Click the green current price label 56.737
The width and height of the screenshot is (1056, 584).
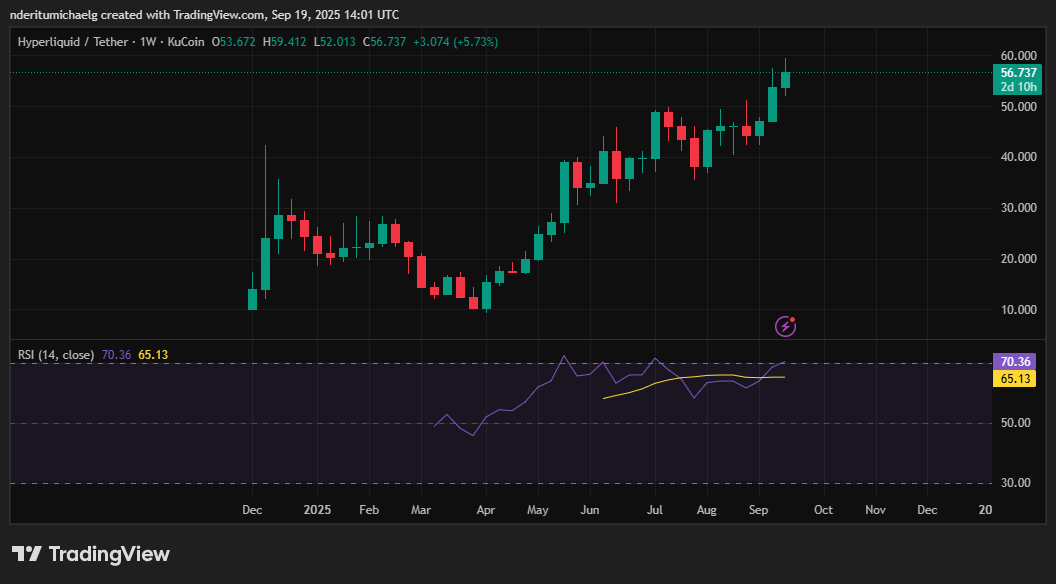coord(1018,73)
